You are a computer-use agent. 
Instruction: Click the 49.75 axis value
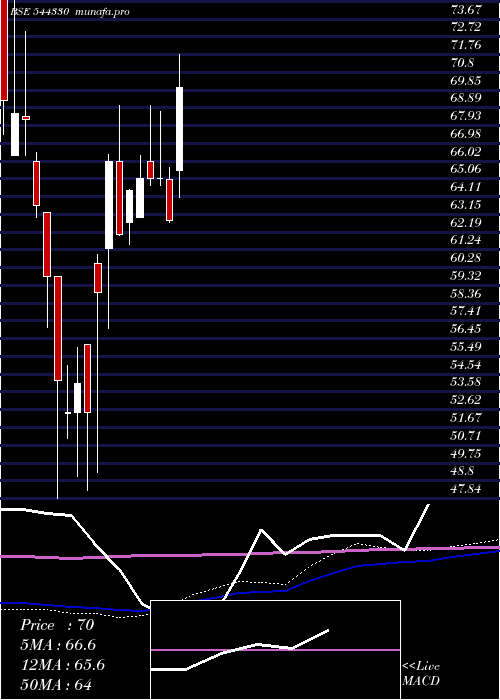tap(466, 453)
